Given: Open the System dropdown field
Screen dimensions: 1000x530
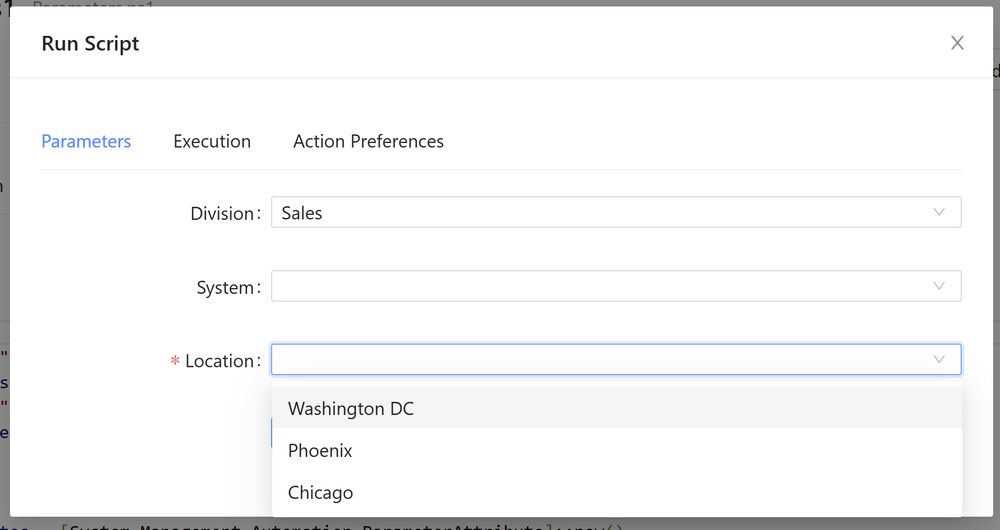Looking at the screenshot, I should [x=616, y=286].
